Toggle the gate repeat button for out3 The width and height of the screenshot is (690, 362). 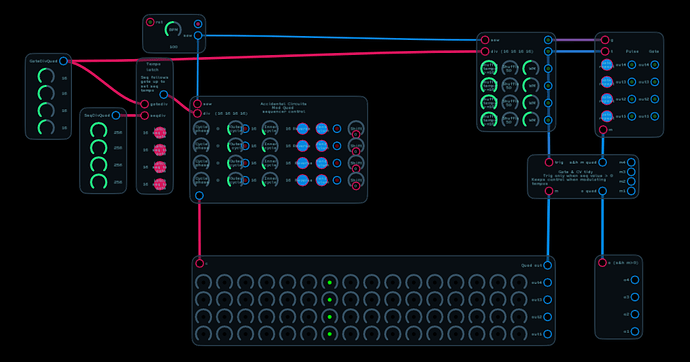coord(607,82)
